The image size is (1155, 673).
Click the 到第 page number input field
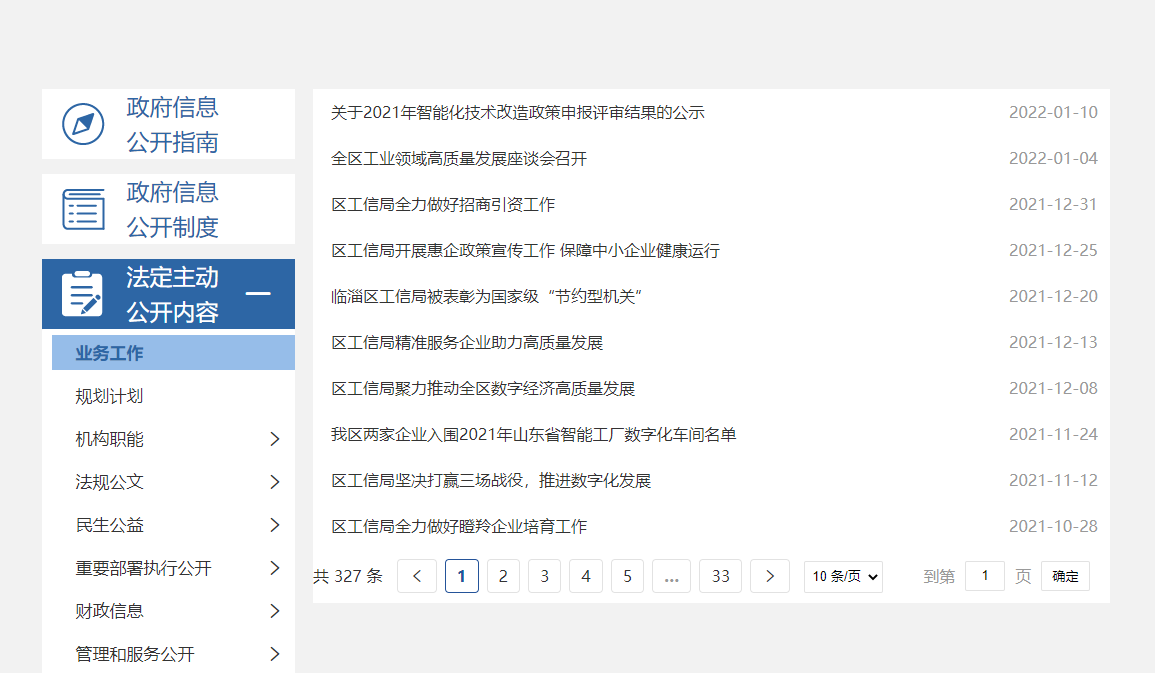[x=984, y=576]
